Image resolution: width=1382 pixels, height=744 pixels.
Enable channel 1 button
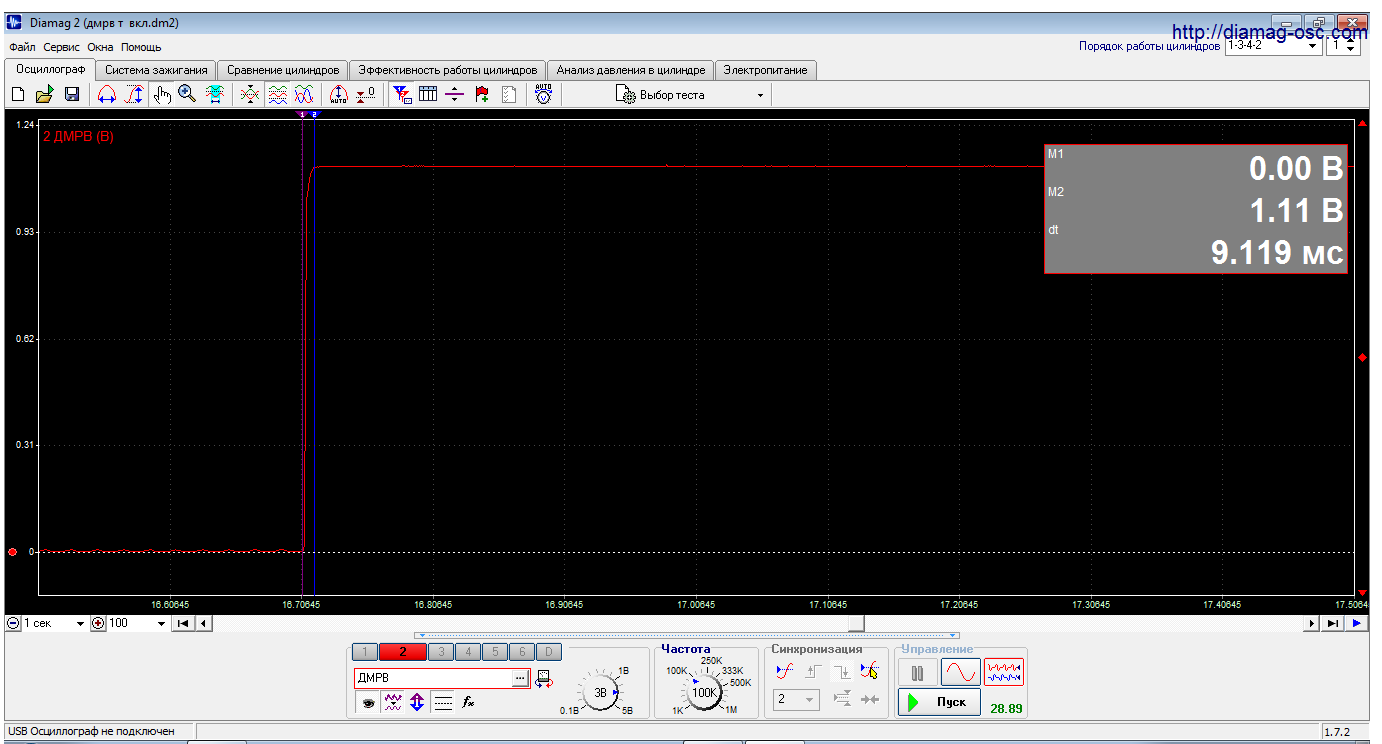(365, 652)
